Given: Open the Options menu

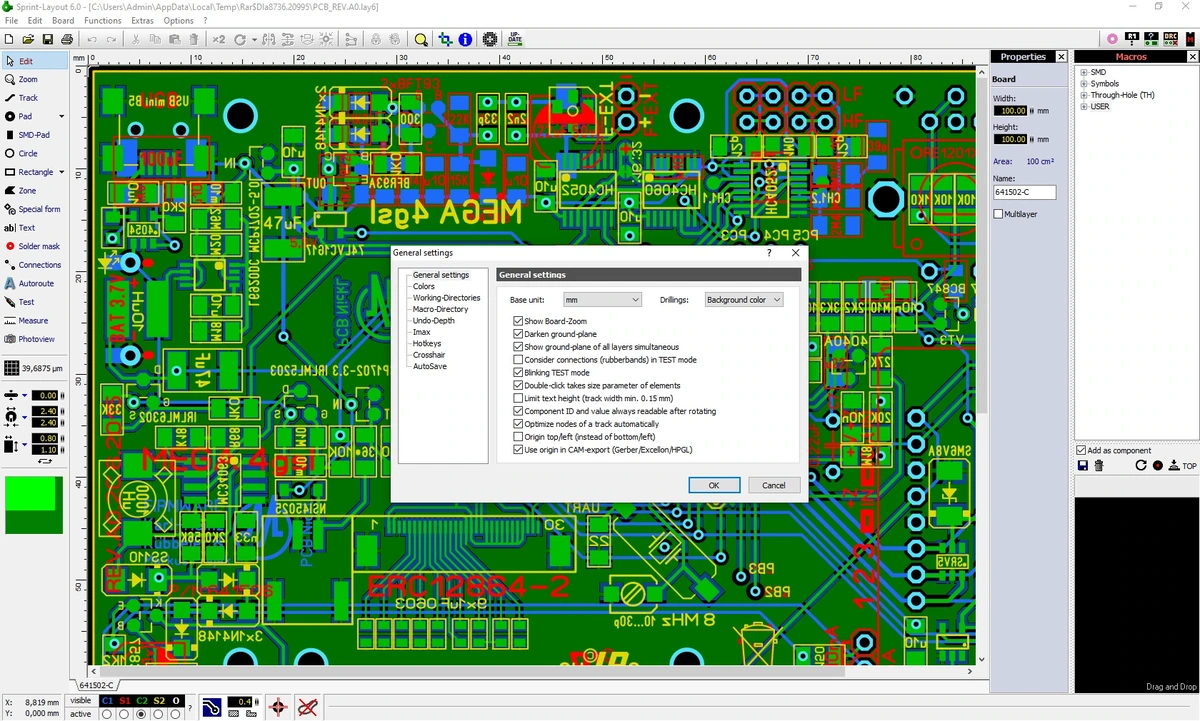Looking at the screenshot, I should pyautogui.click(x=179, y=20).
